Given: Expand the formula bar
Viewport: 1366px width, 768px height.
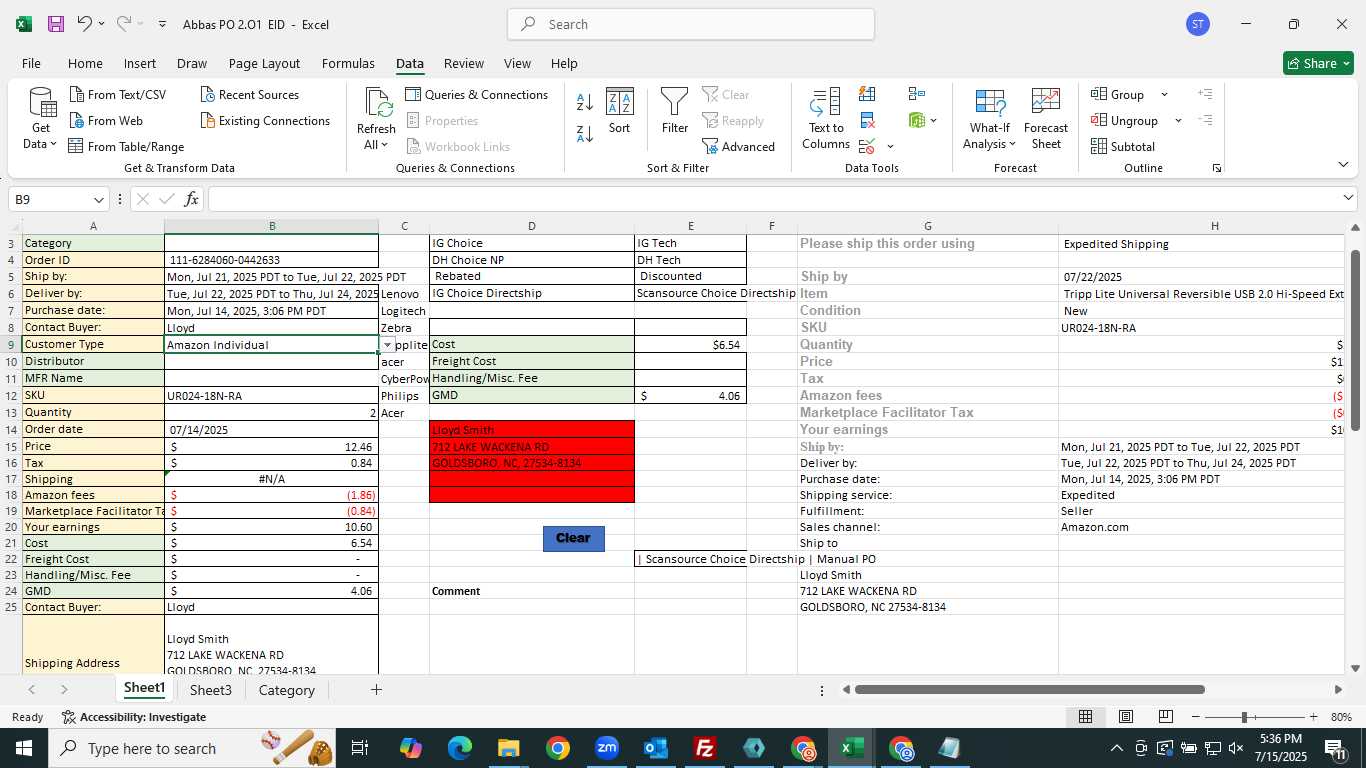Looking at the screenshot, I should [1348, 199].
